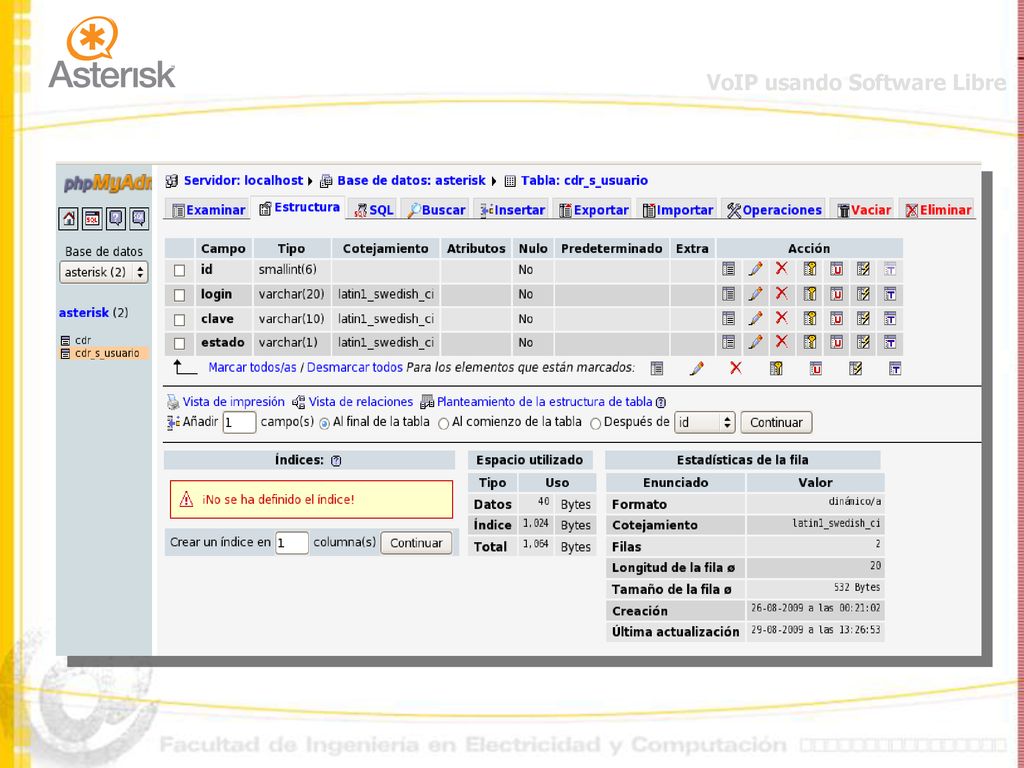1024x768 pixels.
Task: Add unique index to the estado field
Action: click(x=837, y=342)
